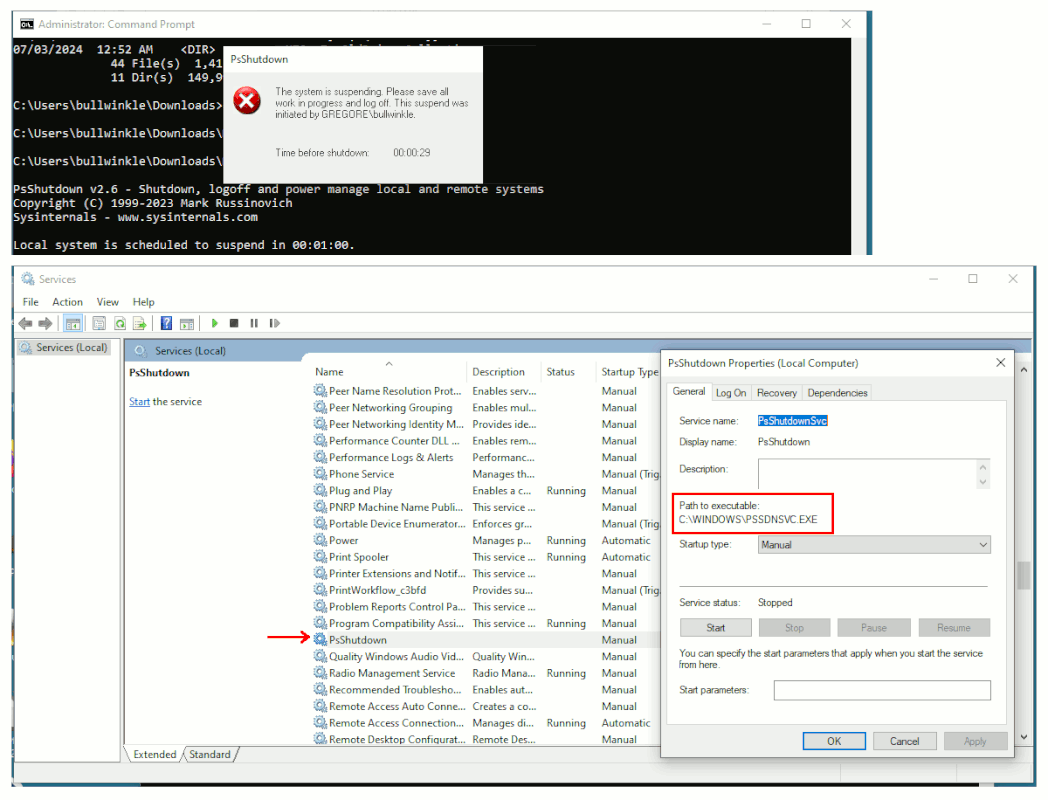The image size is (1048, 800).
Task: Select the General tab in Properties
Action: click(688, 392)
